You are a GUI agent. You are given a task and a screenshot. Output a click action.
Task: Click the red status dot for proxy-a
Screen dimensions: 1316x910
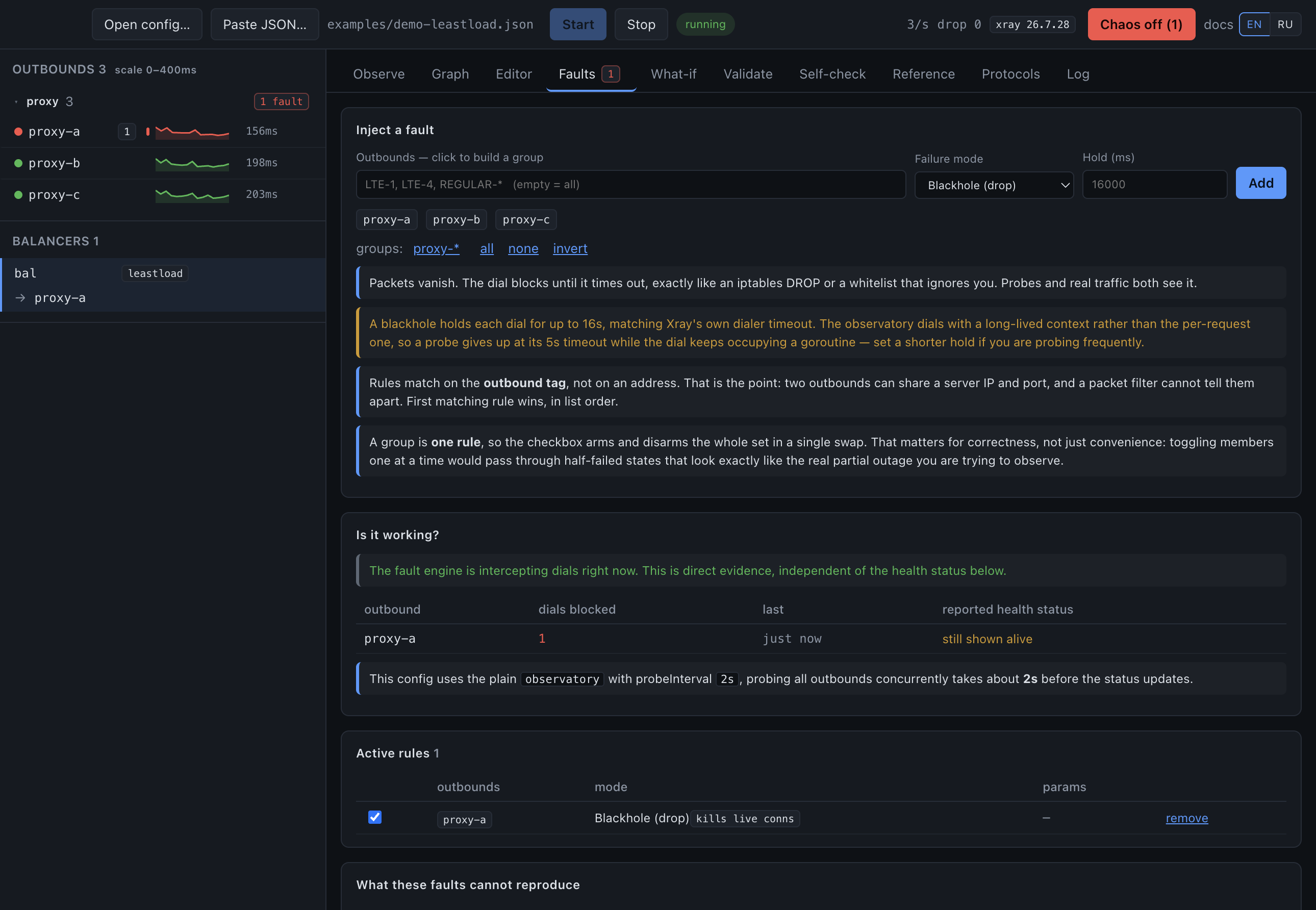(18, 132)
